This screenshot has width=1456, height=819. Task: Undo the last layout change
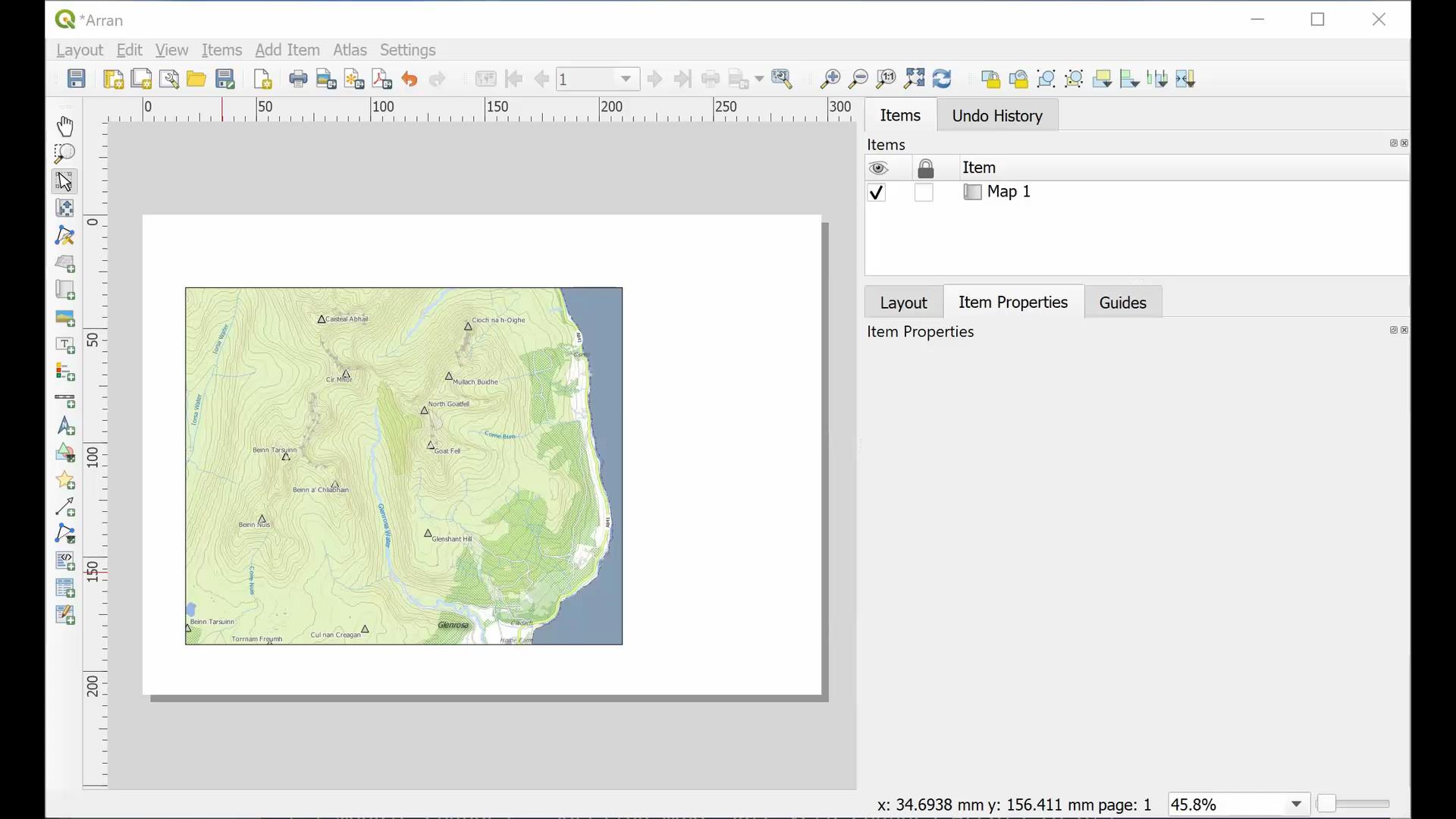tap(409, 79)
